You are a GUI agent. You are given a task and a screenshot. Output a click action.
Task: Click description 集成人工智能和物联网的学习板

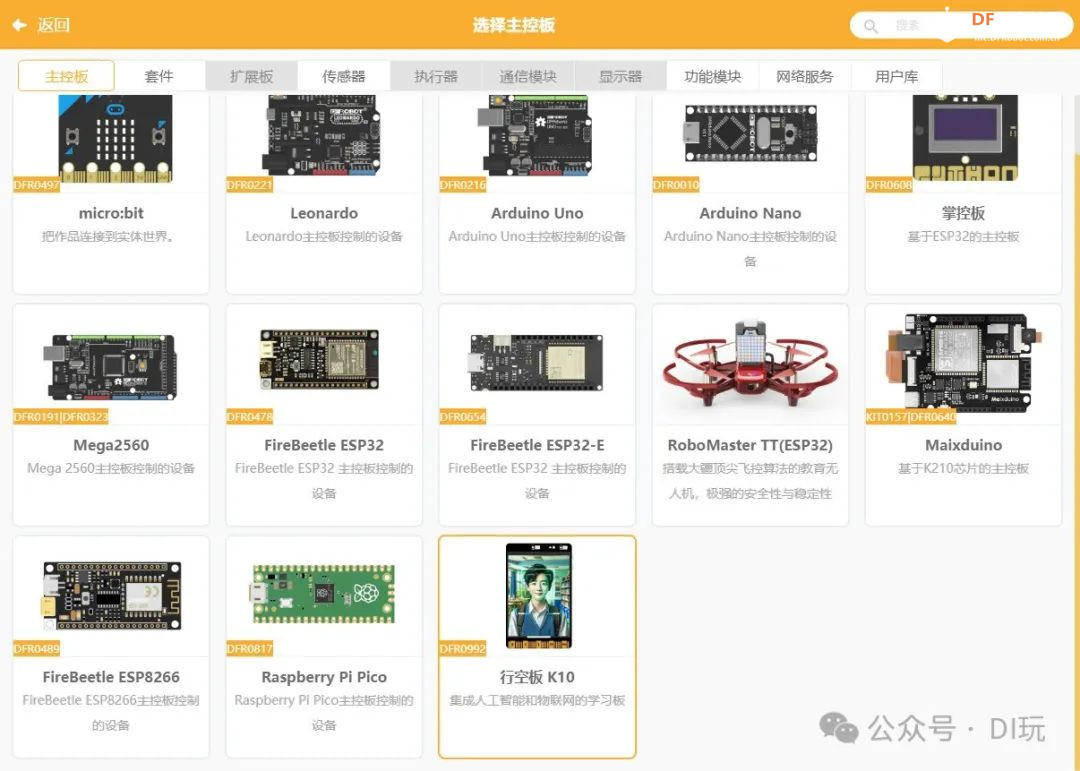pyautogui.click(x=537, y=701)
